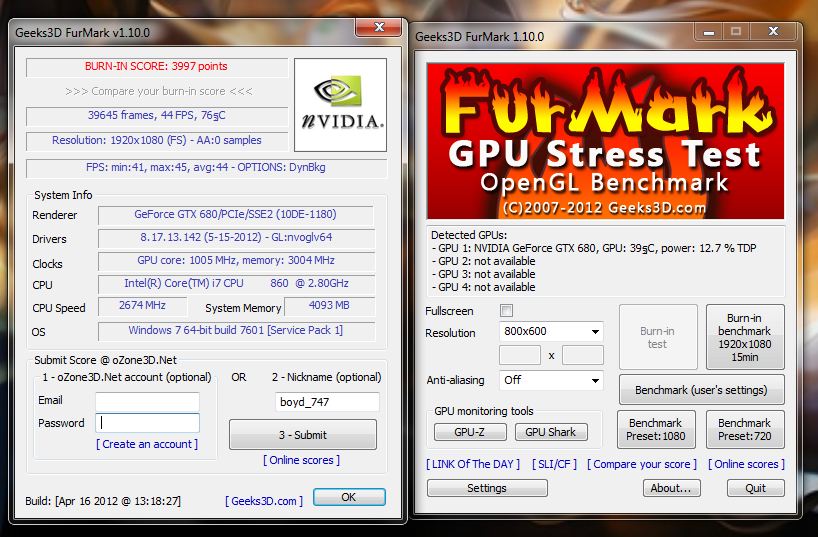Open Online scores link in main window
The height and width of the screenshot is (537, 818).
[x=746, y=464]
